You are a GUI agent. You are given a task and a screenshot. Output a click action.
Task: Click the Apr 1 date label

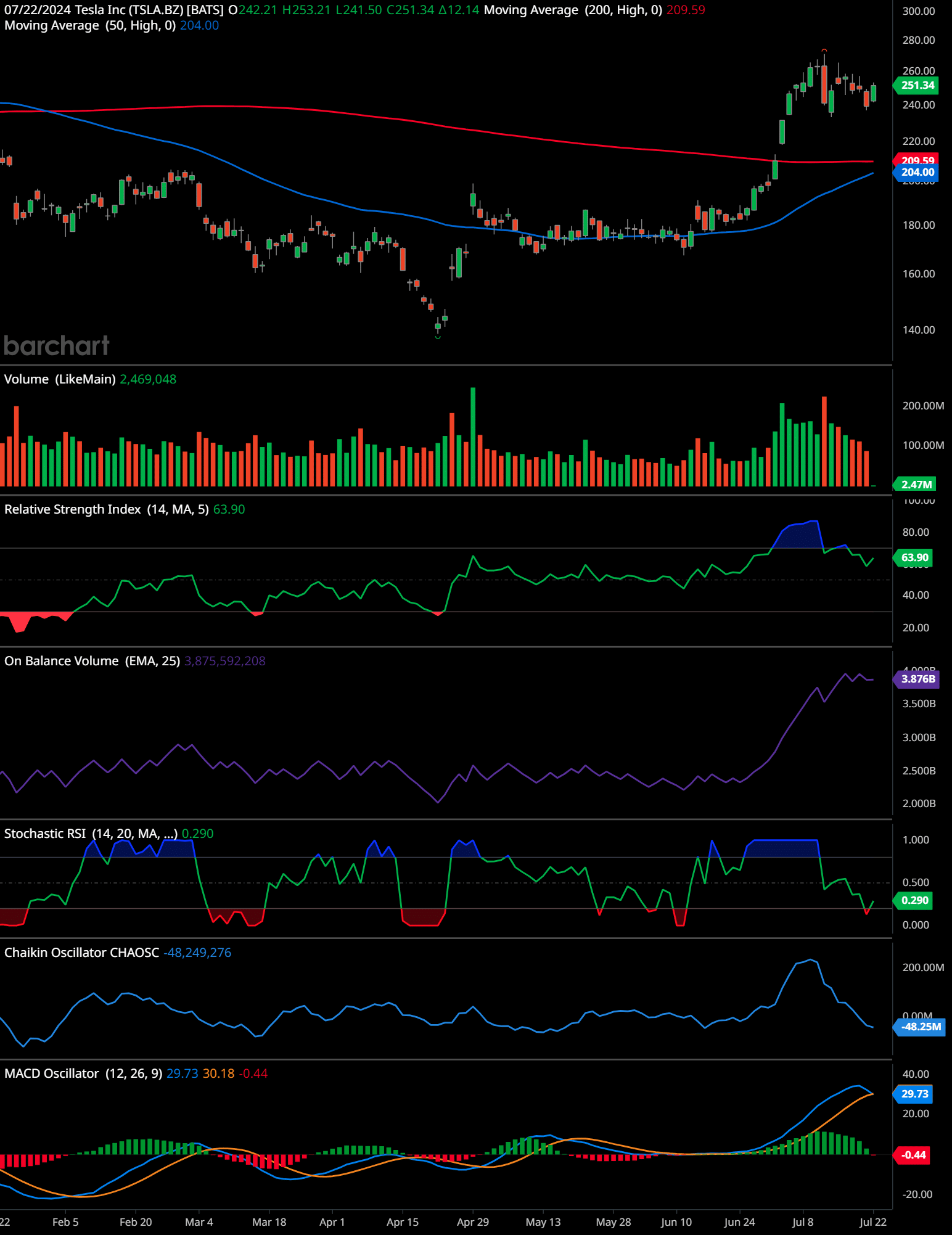point(332,1222)
